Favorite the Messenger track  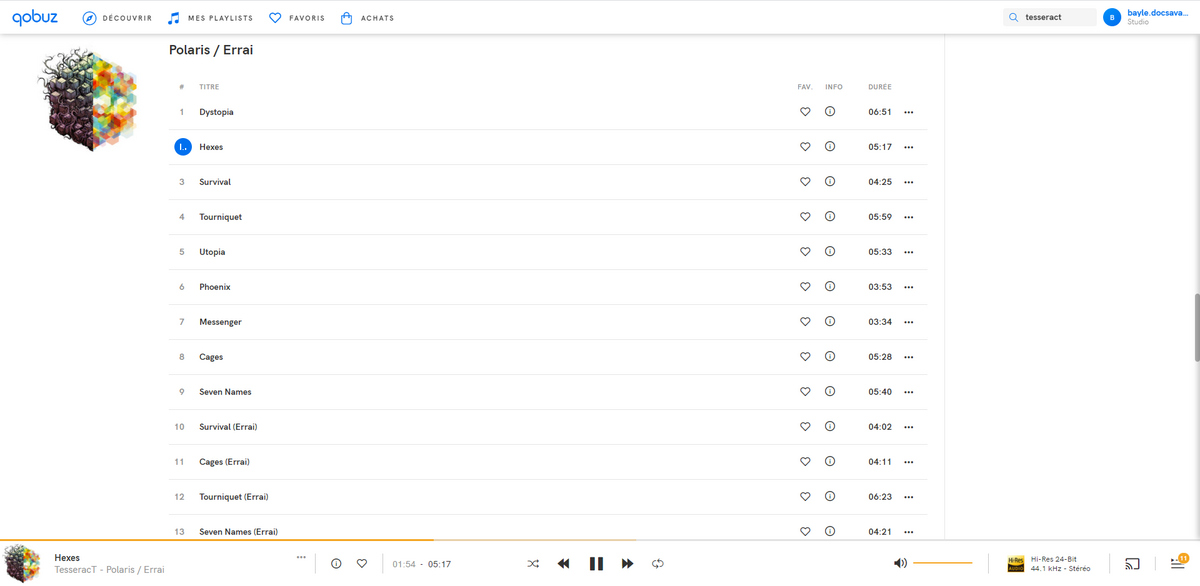tap(805, 322)
